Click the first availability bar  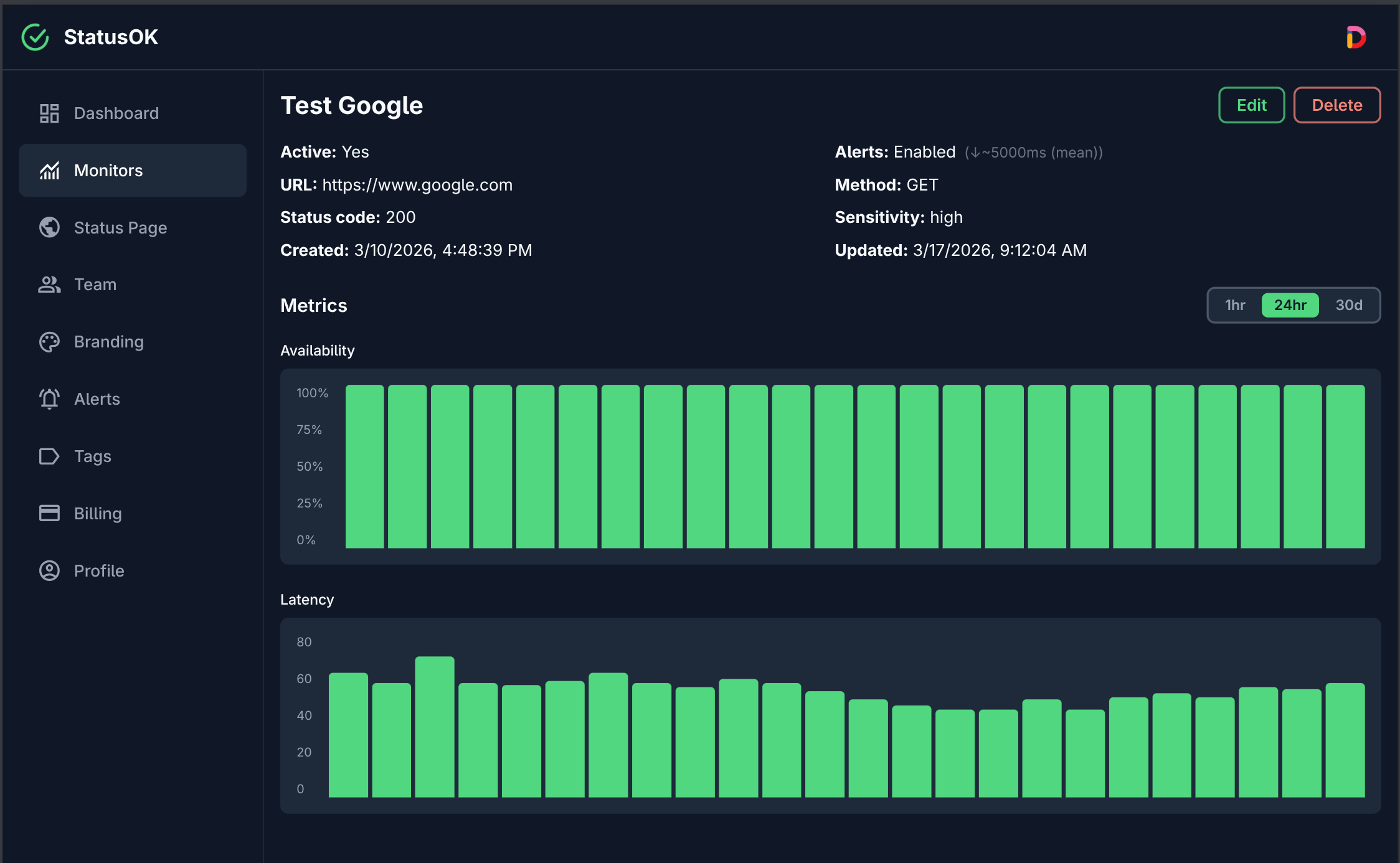(x=364, y=466)
